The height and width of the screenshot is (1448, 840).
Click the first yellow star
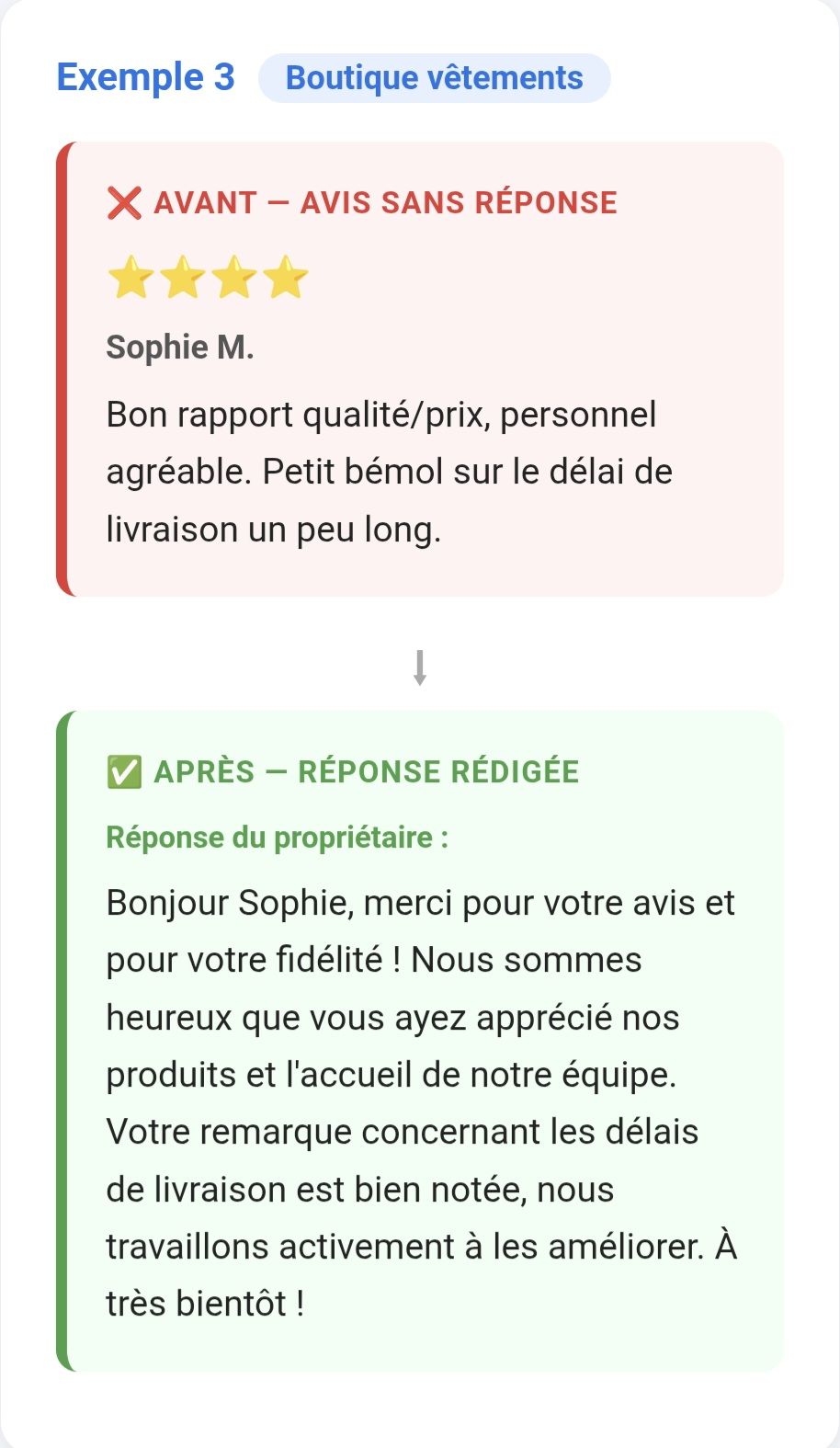coord(131,278)
